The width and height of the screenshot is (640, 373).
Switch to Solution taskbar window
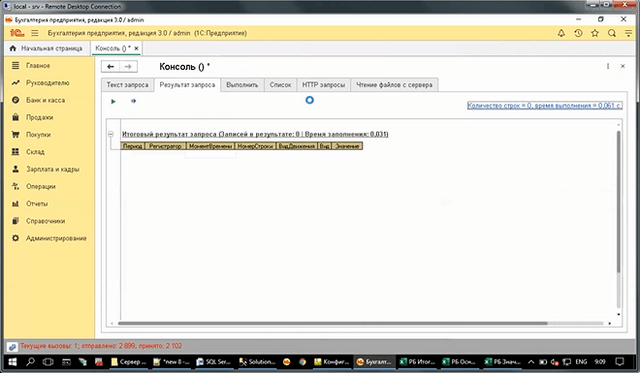pos(257,362)
